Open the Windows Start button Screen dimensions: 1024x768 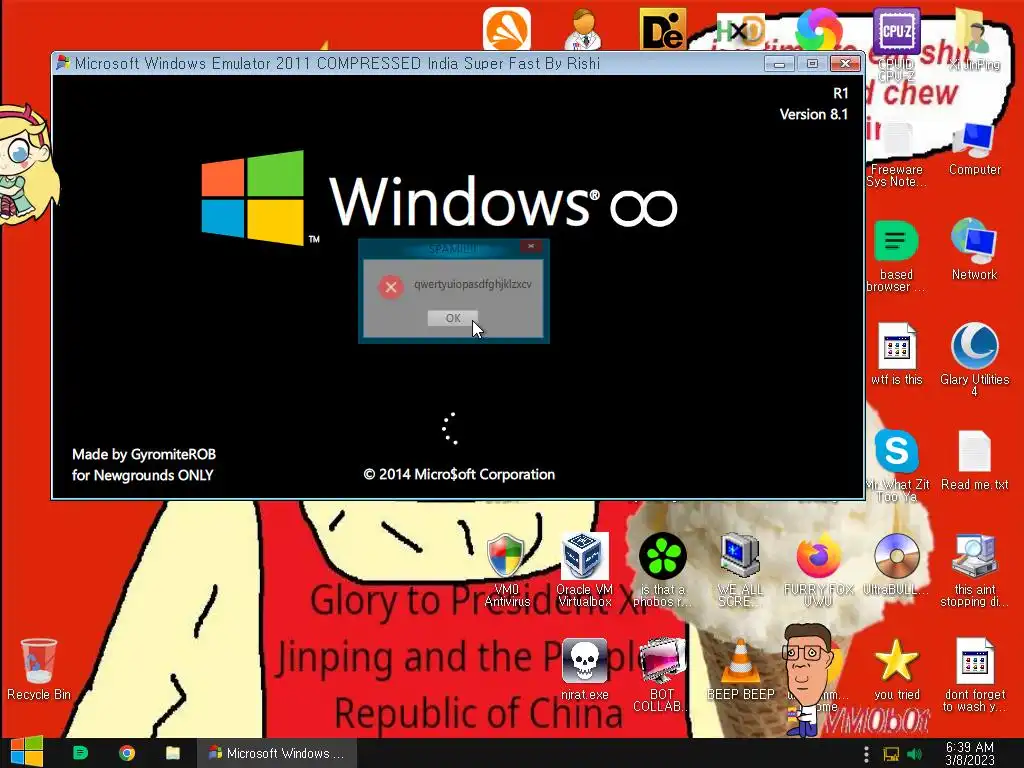click(26, 752)
